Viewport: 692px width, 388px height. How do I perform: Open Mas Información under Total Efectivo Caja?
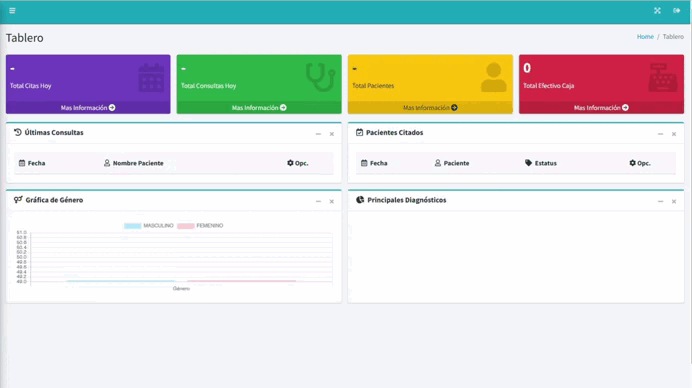tap(601, 108)
